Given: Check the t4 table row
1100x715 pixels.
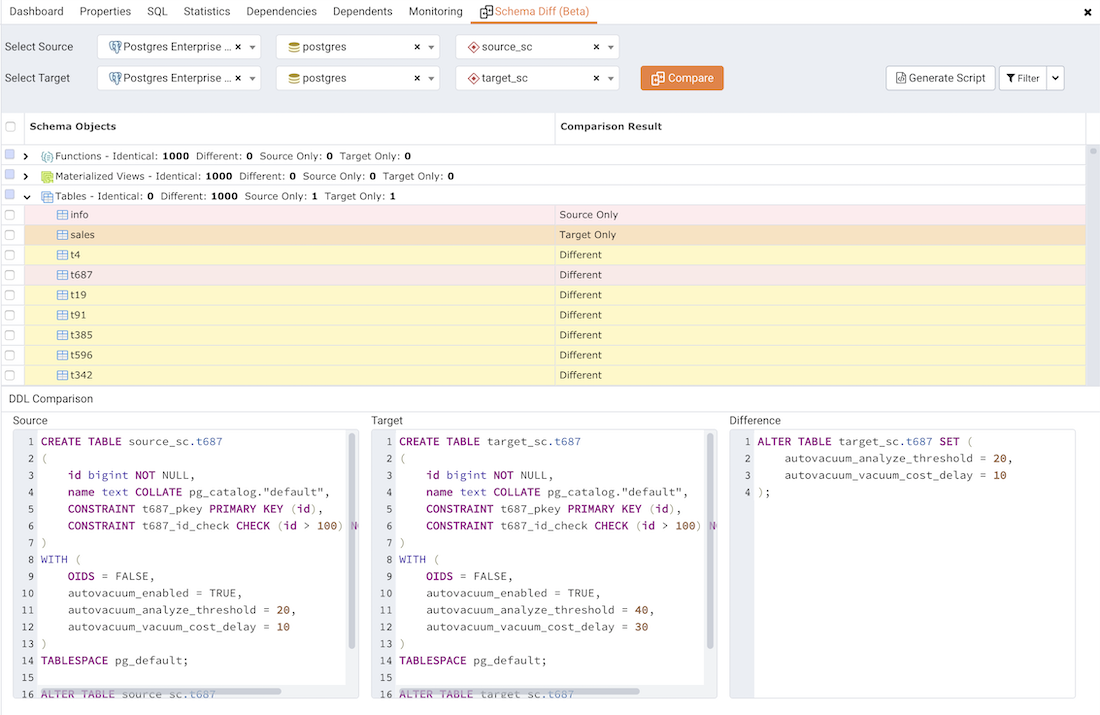Looking at the screenshot, I should click(x=10, y=255).
